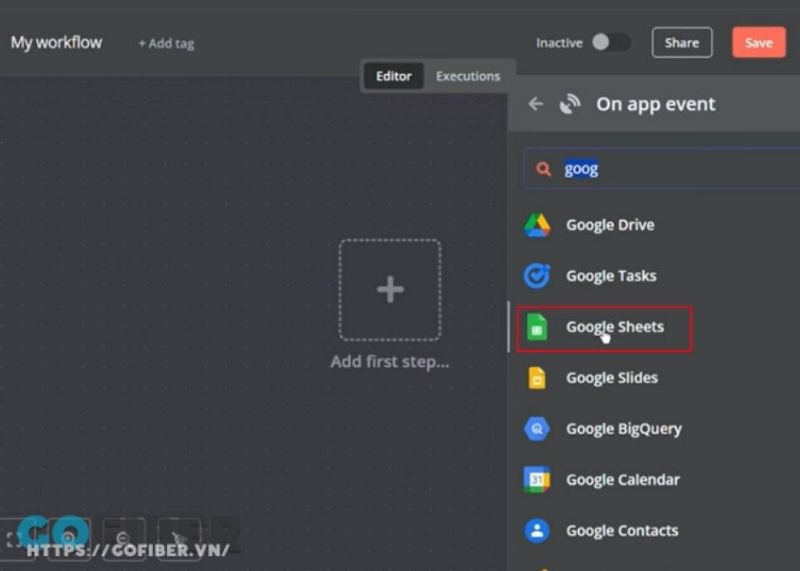Switch to the Editor tab

pos(393,76)
